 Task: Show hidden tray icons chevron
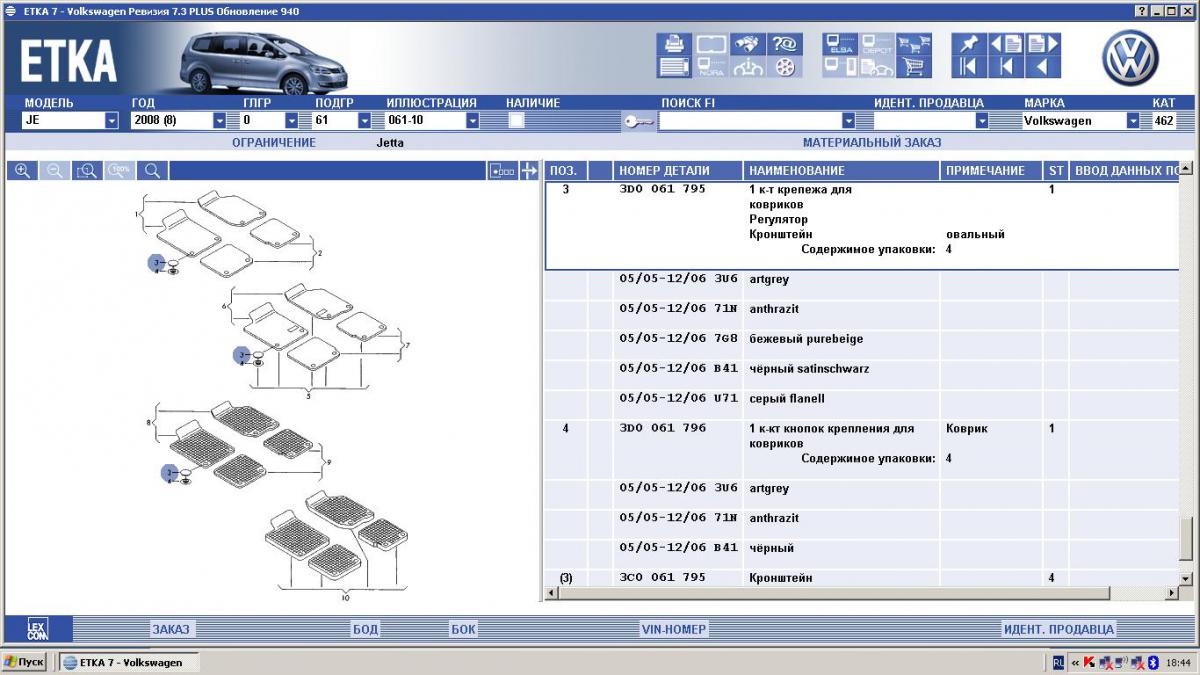pyautogui.click(x=1075, y=662)
